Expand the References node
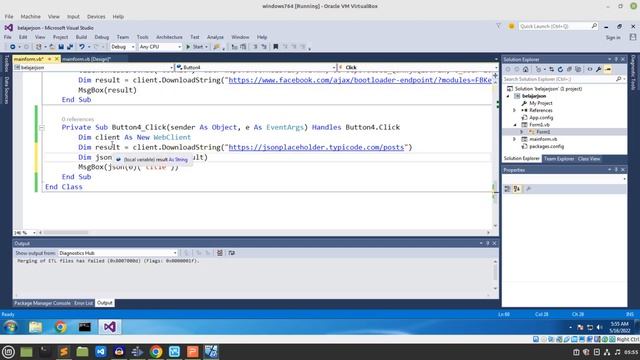This screenshot has width=640, height=360. [x=515, y=111]
